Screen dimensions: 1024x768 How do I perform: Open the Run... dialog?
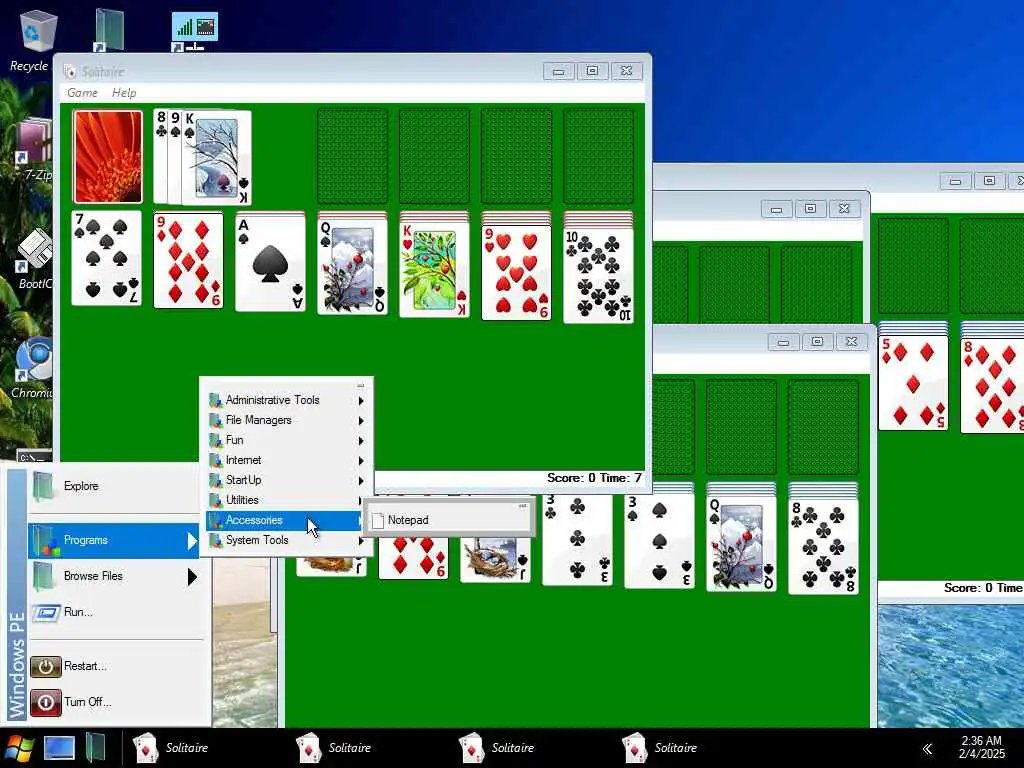coord(114,612)
